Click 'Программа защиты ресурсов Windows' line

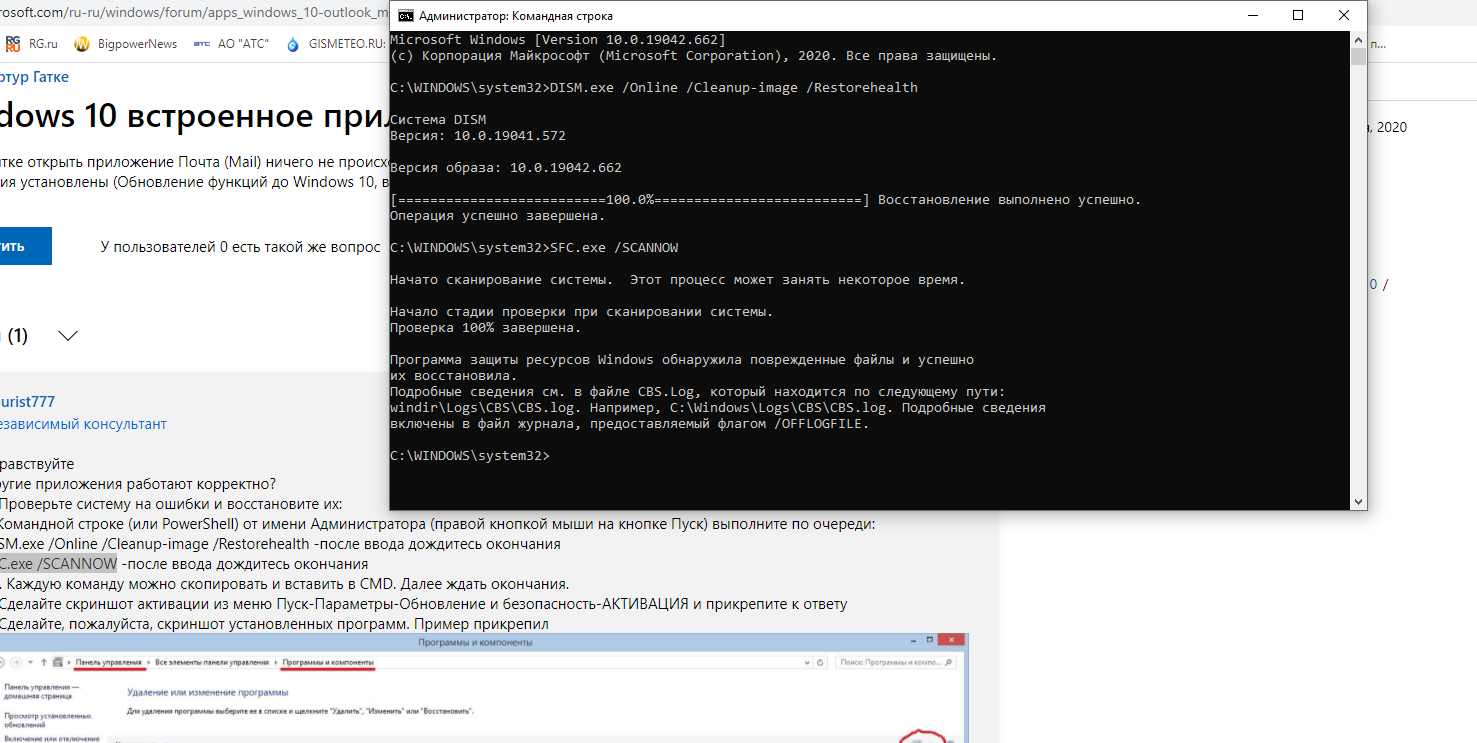pos(681,360)
